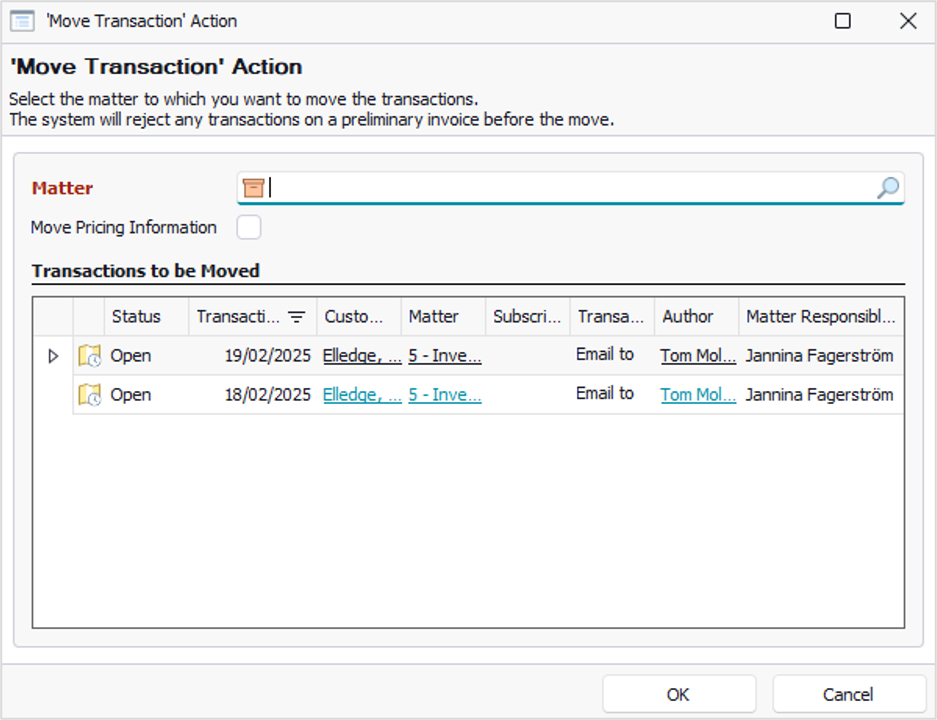Confirm the move with OK button
The width and height of the screenshot is (937, 720).
tap(679, 694)
